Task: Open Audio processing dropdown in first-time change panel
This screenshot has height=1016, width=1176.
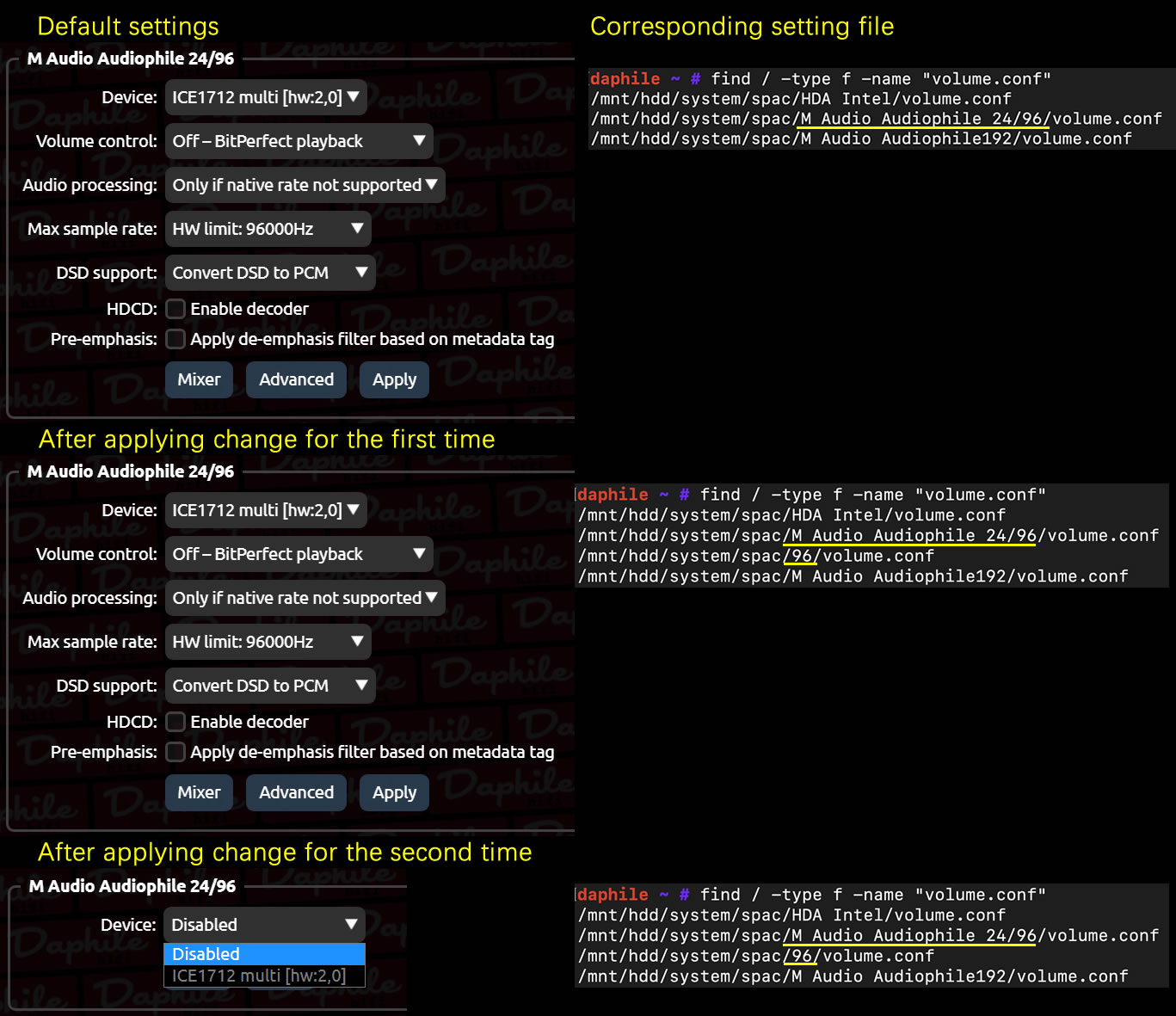Action: pos(305,598)
